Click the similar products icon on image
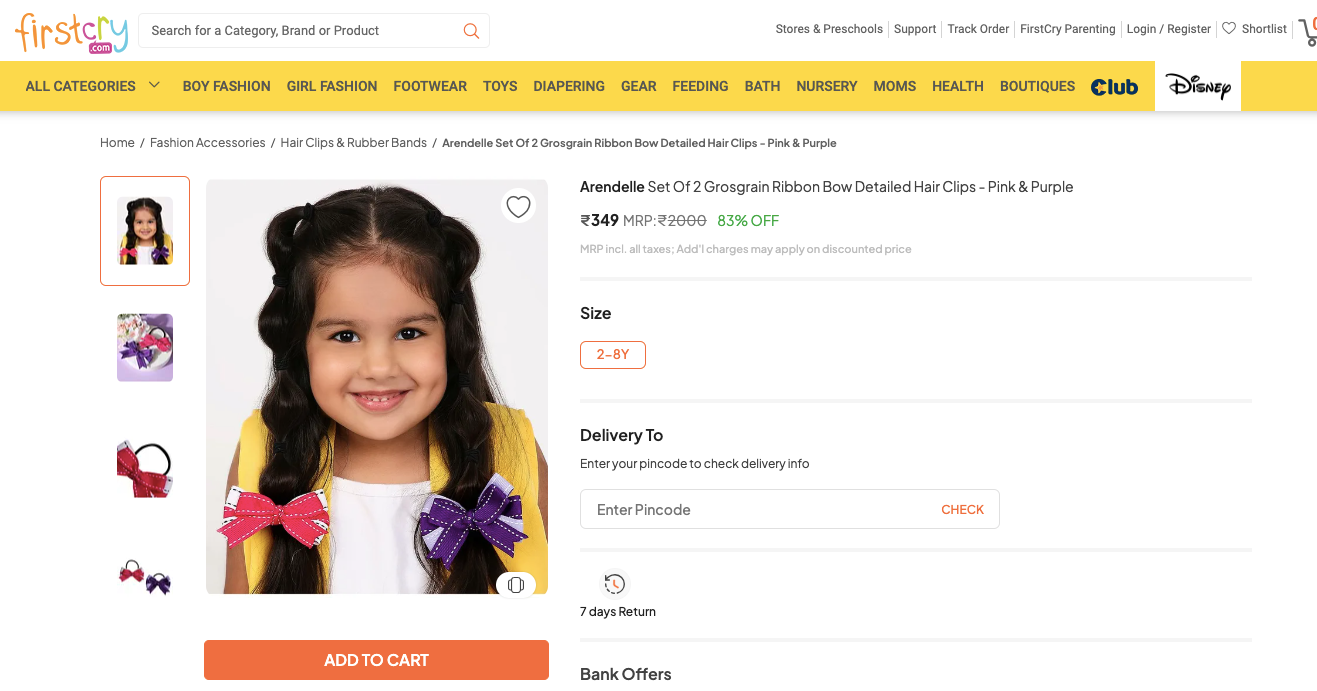This screenshot has height=691, width=1317. click(x=516, y=585)
